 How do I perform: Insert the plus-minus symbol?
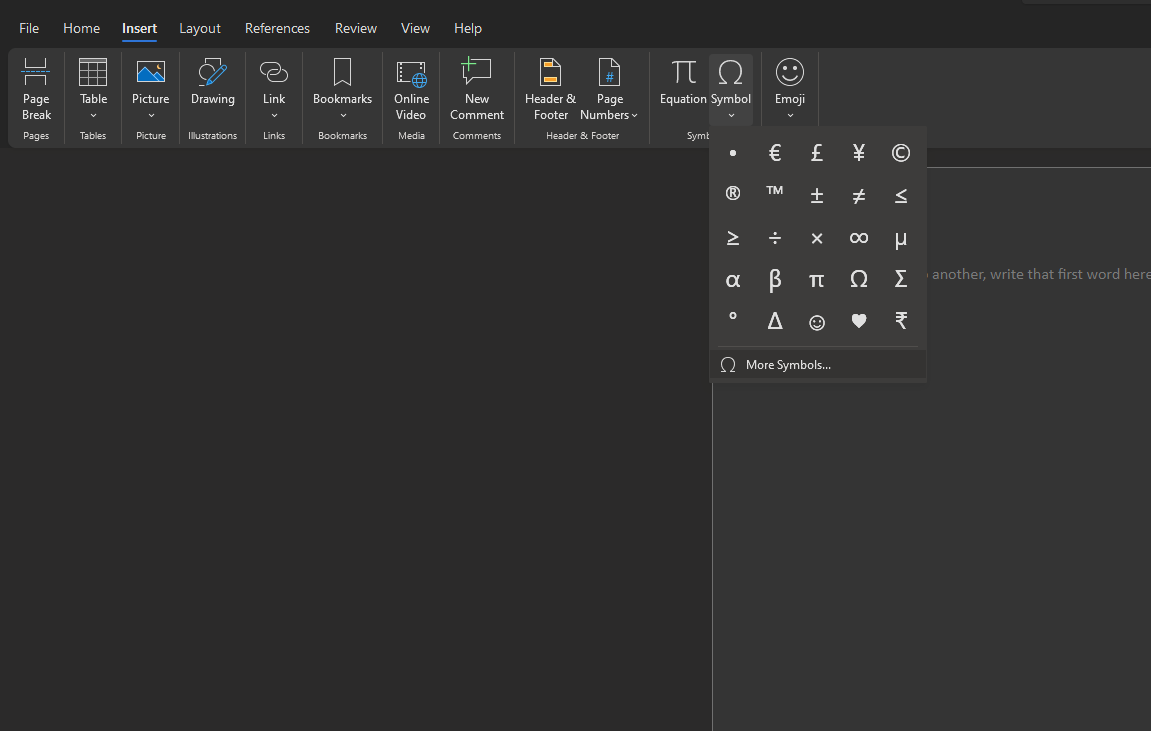click(x=816, y=195)
